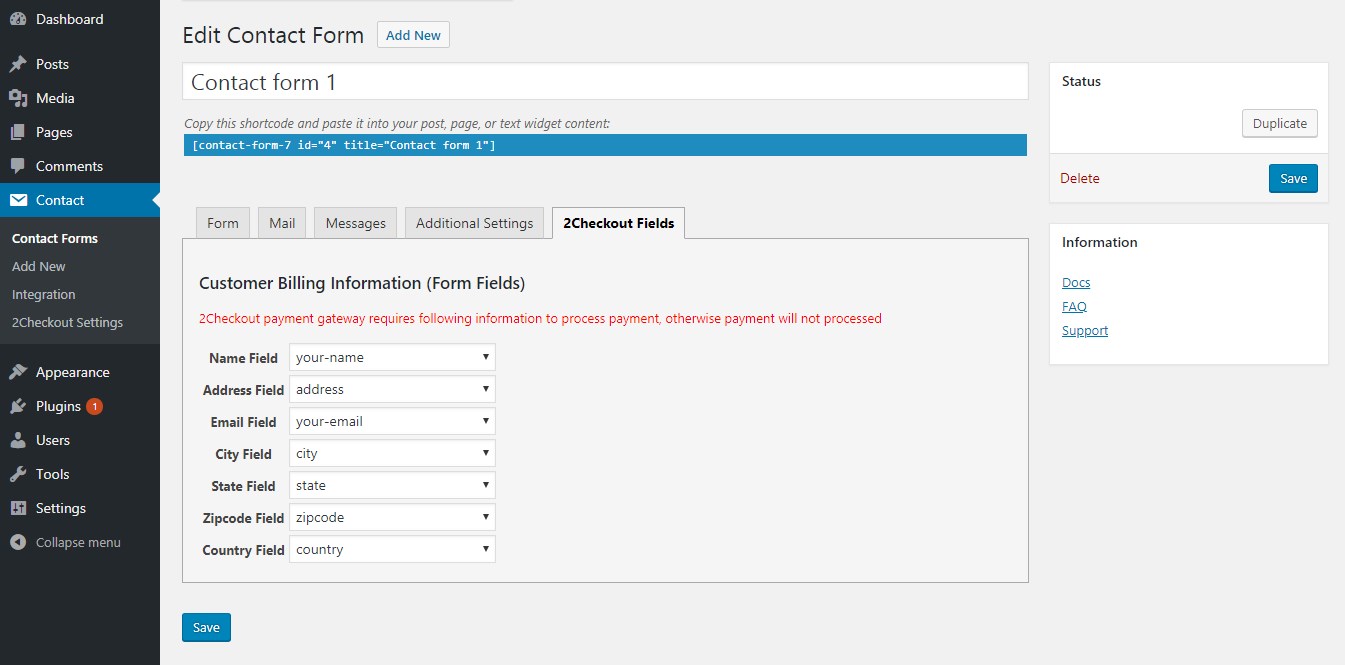
Task: Open the Zipcode Field dropdown
Action: (392, 517)
